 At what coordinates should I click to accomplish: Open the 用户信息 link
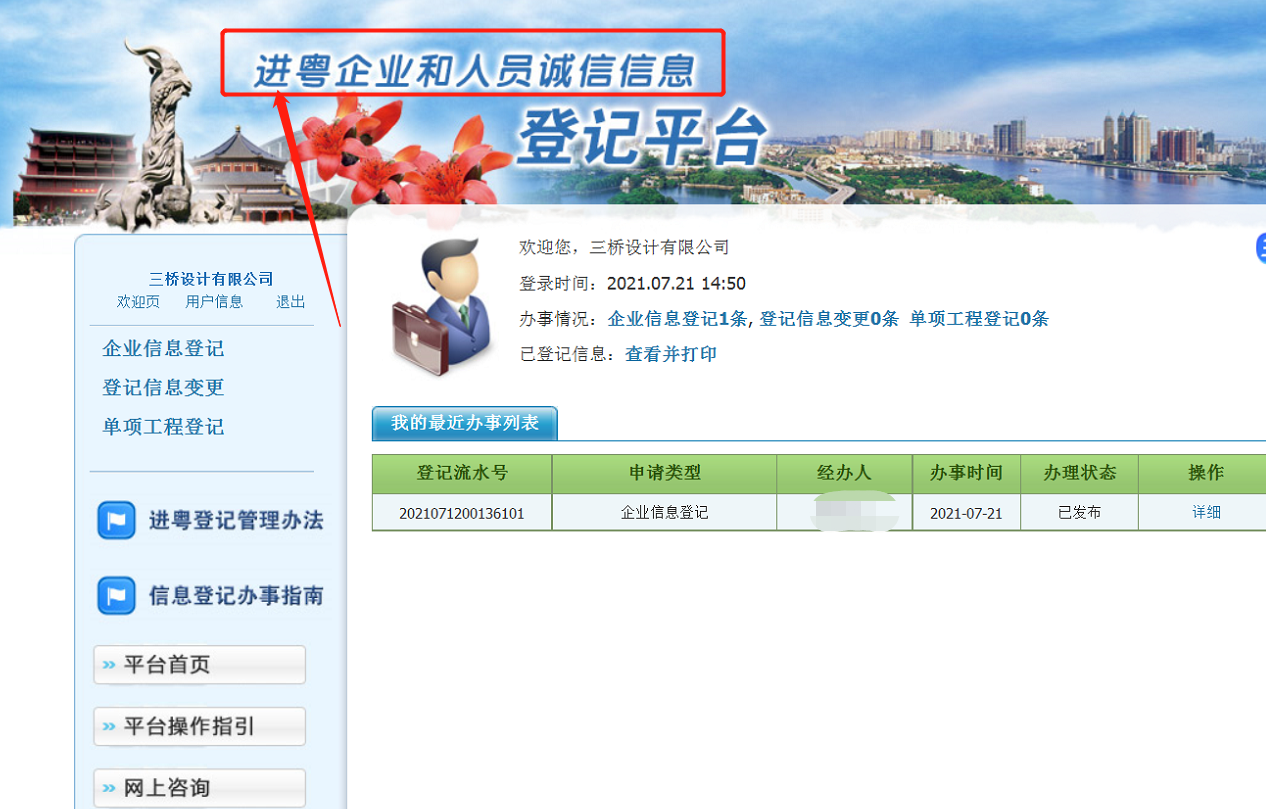pyautogui.click(x=214, y=302)
